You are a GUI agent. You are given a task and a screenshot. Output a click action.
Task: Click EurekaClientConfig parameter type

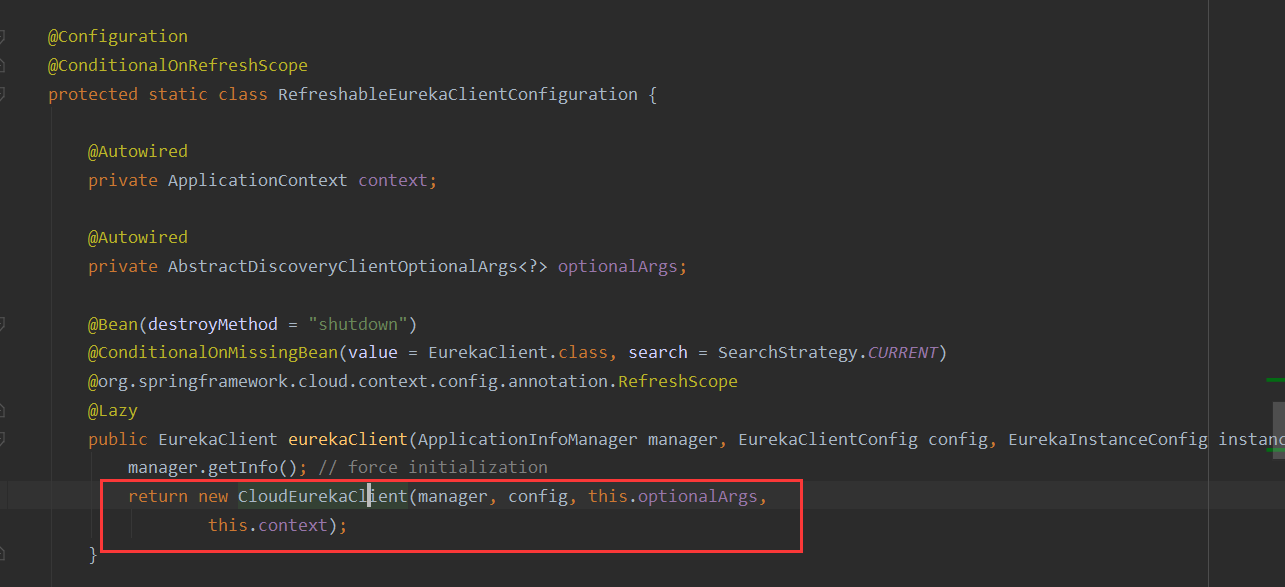[x=828, y=439]
